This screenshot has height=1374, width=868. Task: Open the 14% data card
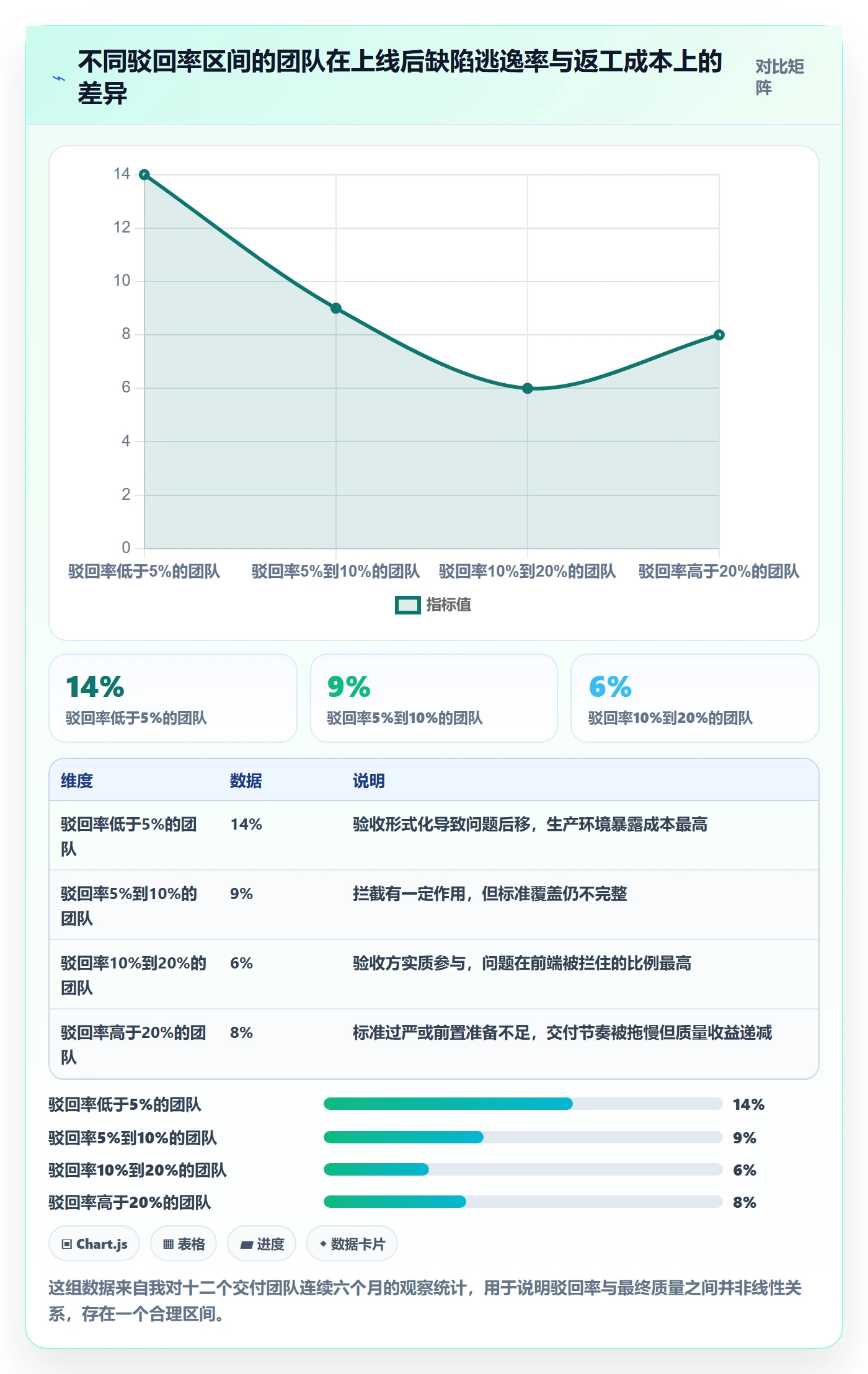173,698
